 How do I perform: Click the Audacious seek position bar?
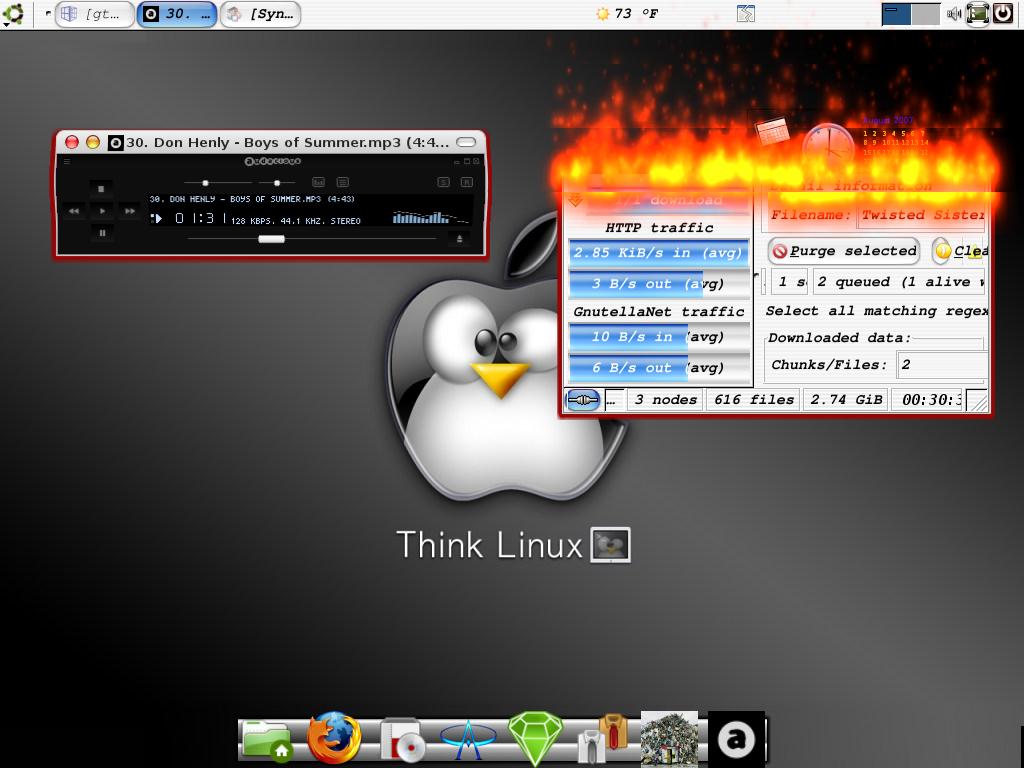pos(312,239)
